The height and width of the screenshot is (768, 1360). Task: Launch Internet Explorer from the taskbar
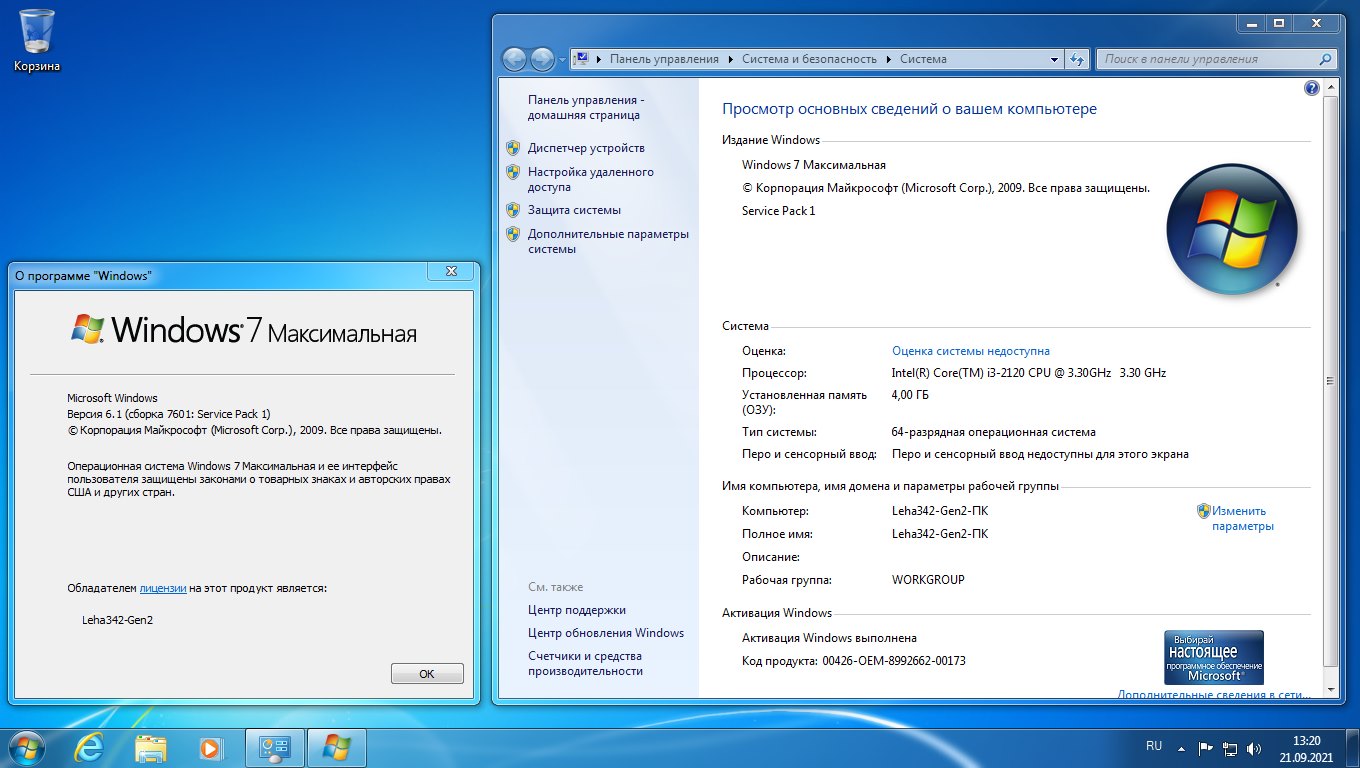pos(91,747)
